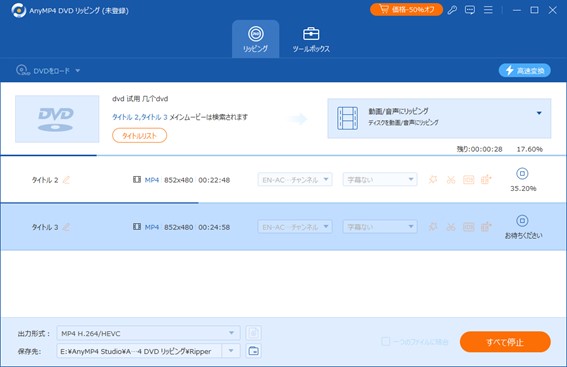Click the key register icon

(x=452, y=10)
